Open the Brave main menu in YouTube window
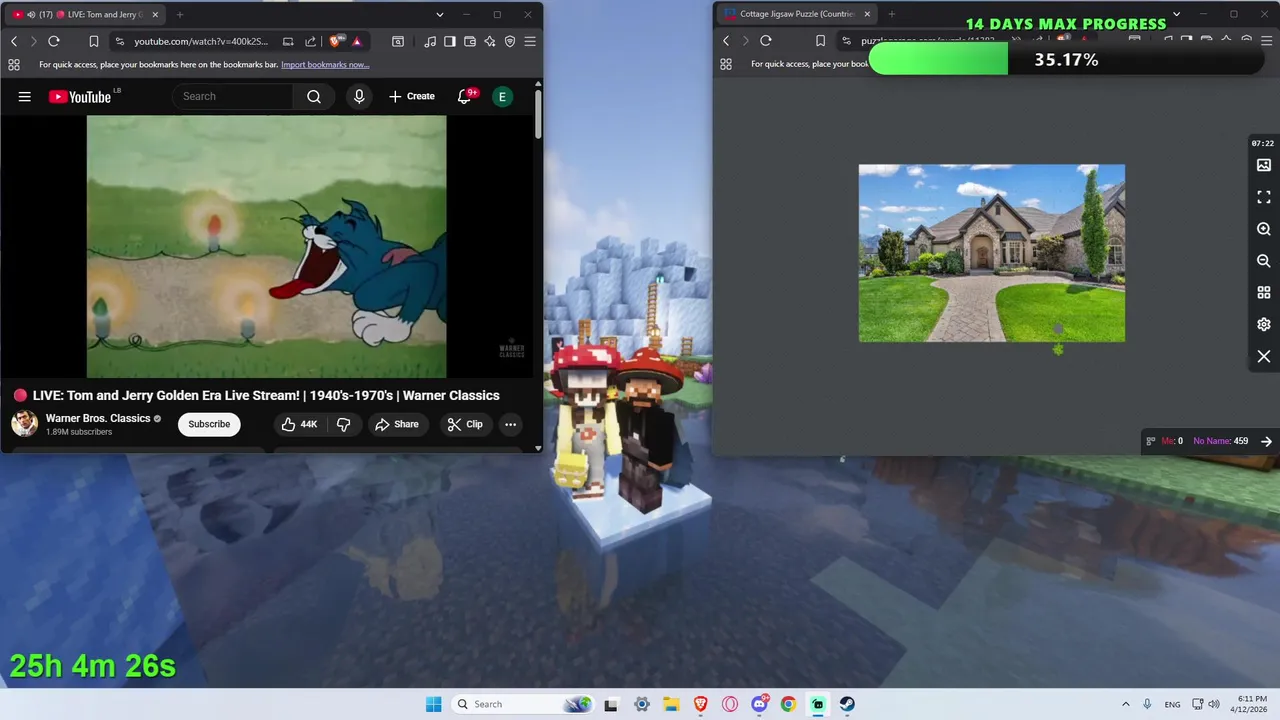This screenshot has height=720, width=1280. pyautogui.click(x=530, y=41)
